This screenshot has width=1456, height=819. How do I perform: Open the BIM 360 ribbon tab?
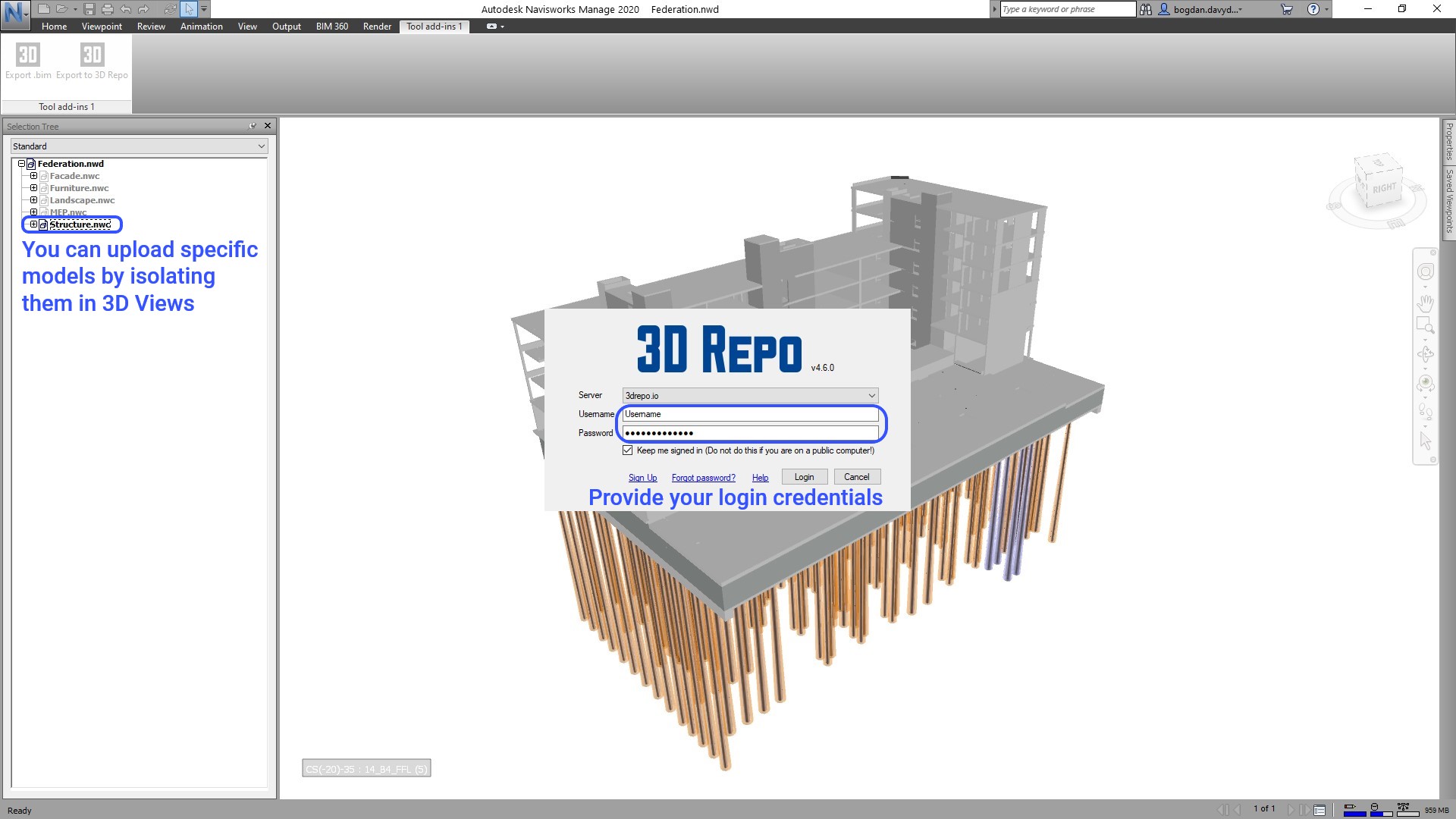[x=331, y=27]
